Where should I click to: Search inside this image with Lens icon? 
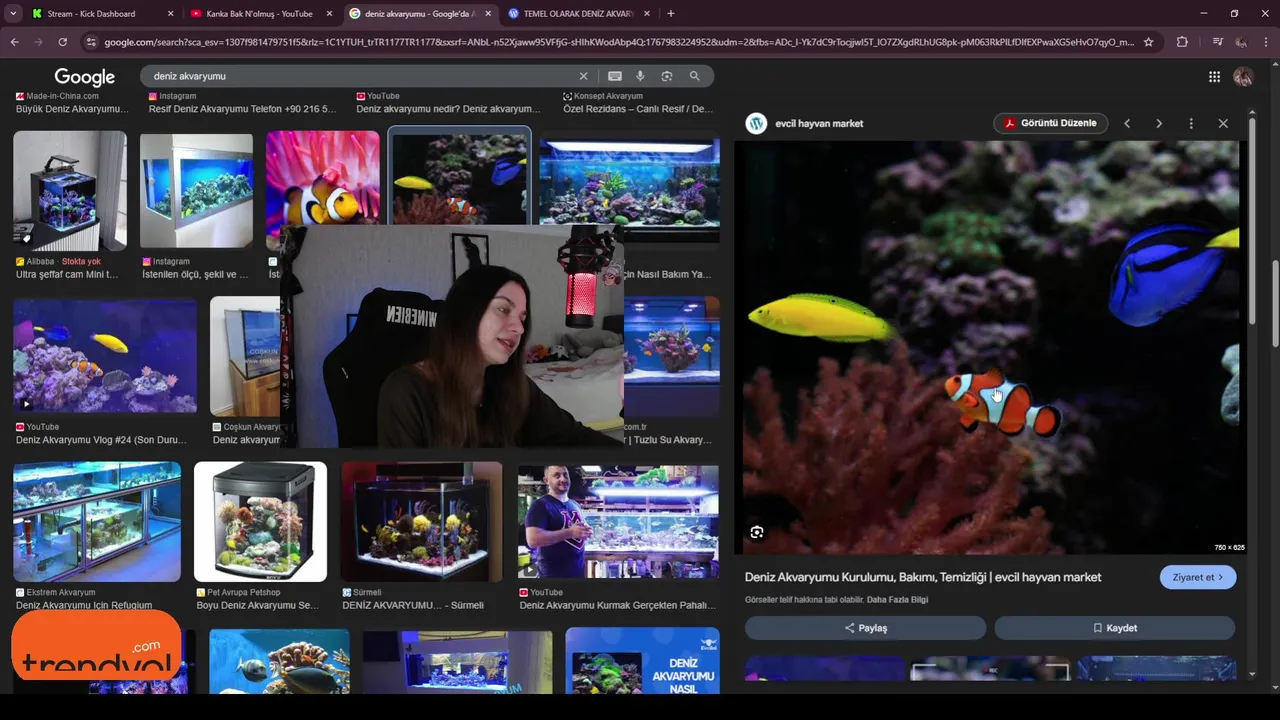pos(757,532)
